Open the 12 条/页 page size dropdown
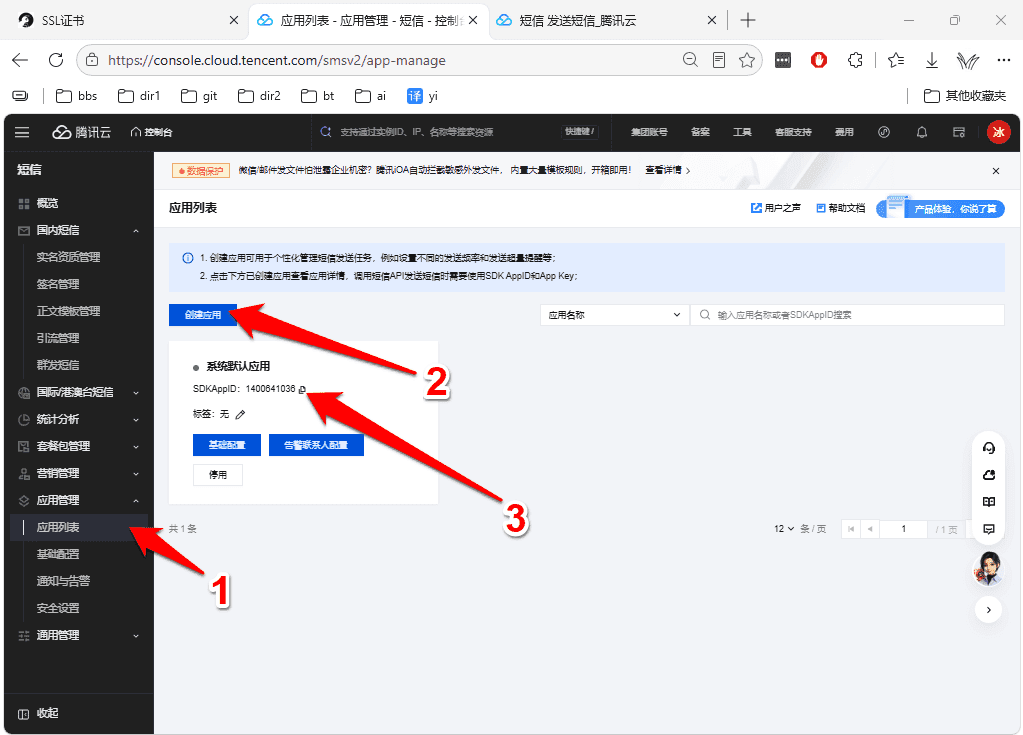 784,529
